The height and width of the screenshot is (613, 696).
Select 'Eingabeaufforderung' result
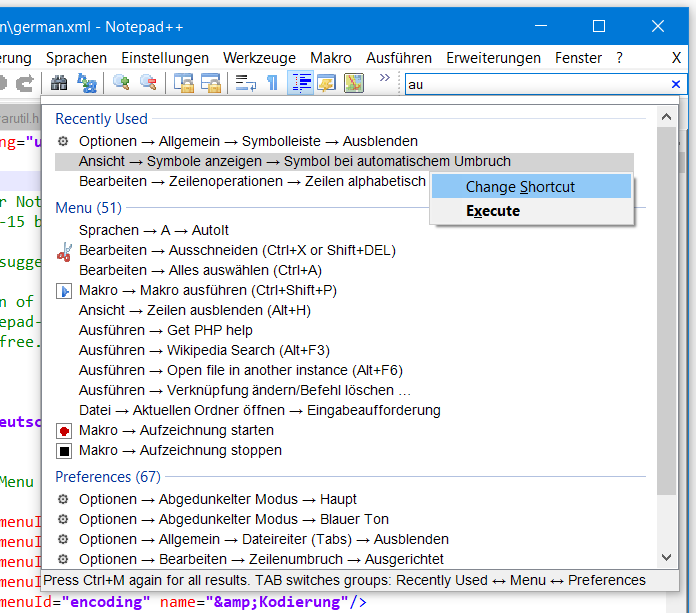tap(260, 410)
